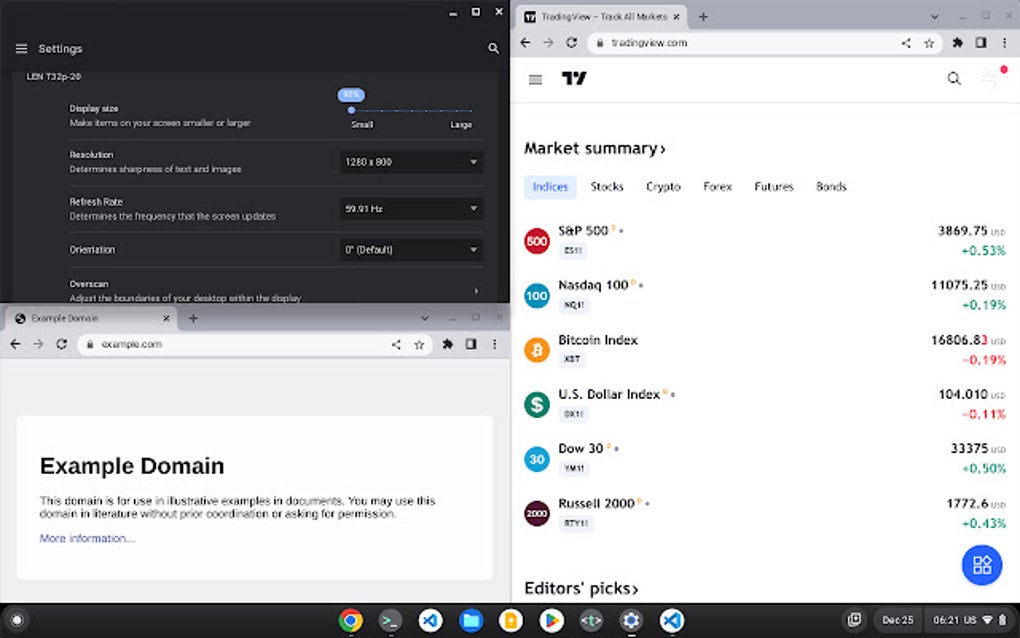
Task: Click the search icon in Settings
Action: (493, 47)
